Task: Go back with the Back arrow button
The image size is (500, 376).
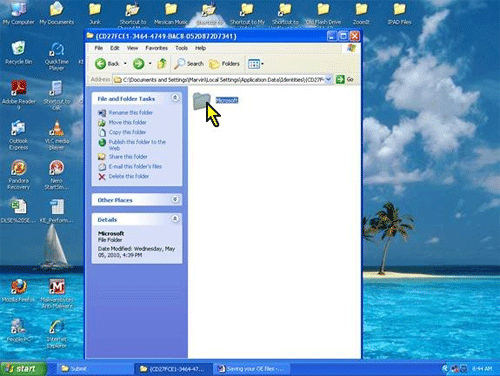Action: tap(107, 63)
